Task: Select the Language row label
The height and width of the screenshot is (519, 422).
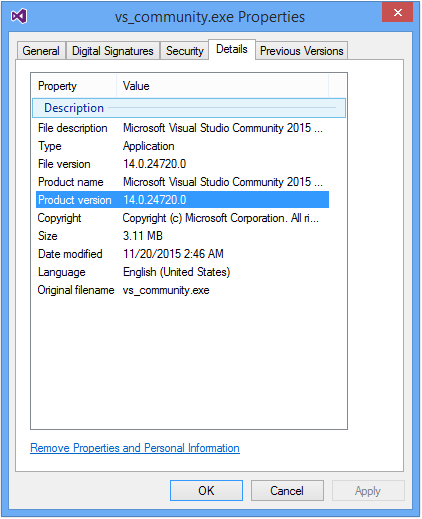Action: [x=62, y=272]
